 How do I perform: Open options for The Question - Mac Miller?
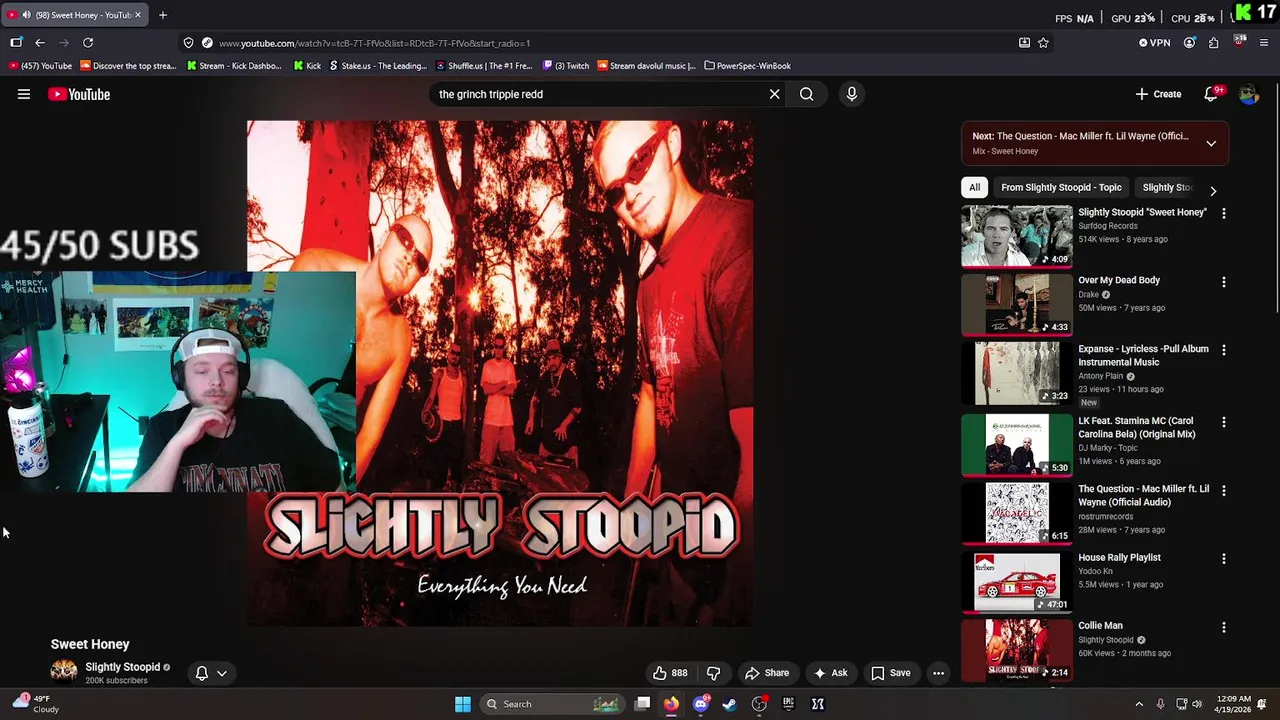pos(1223,490)
